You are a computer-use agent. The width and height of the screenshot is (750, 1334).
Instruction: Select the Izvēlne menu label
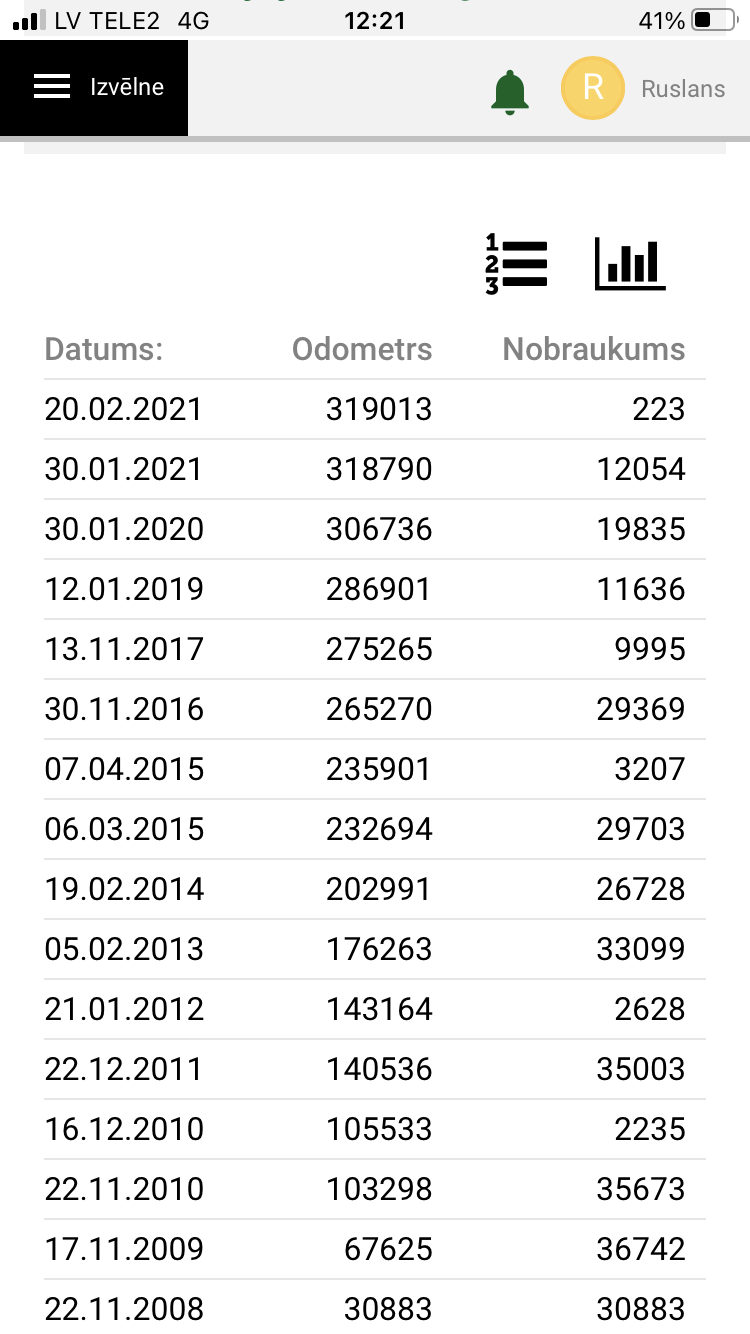127,87
